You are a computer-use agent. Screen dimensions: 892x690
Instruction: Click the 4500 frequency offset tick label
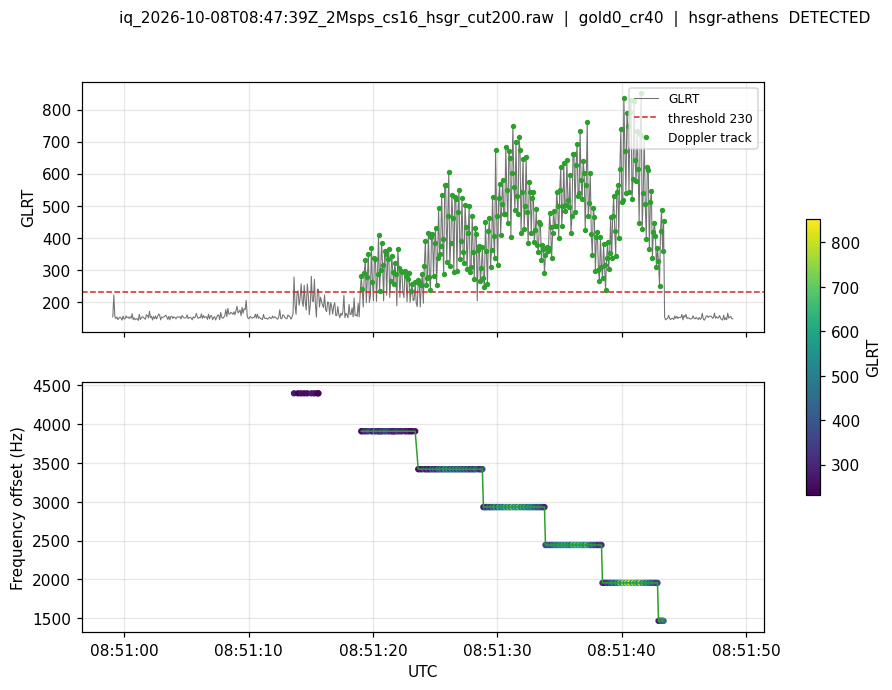[x=53, y=387]
